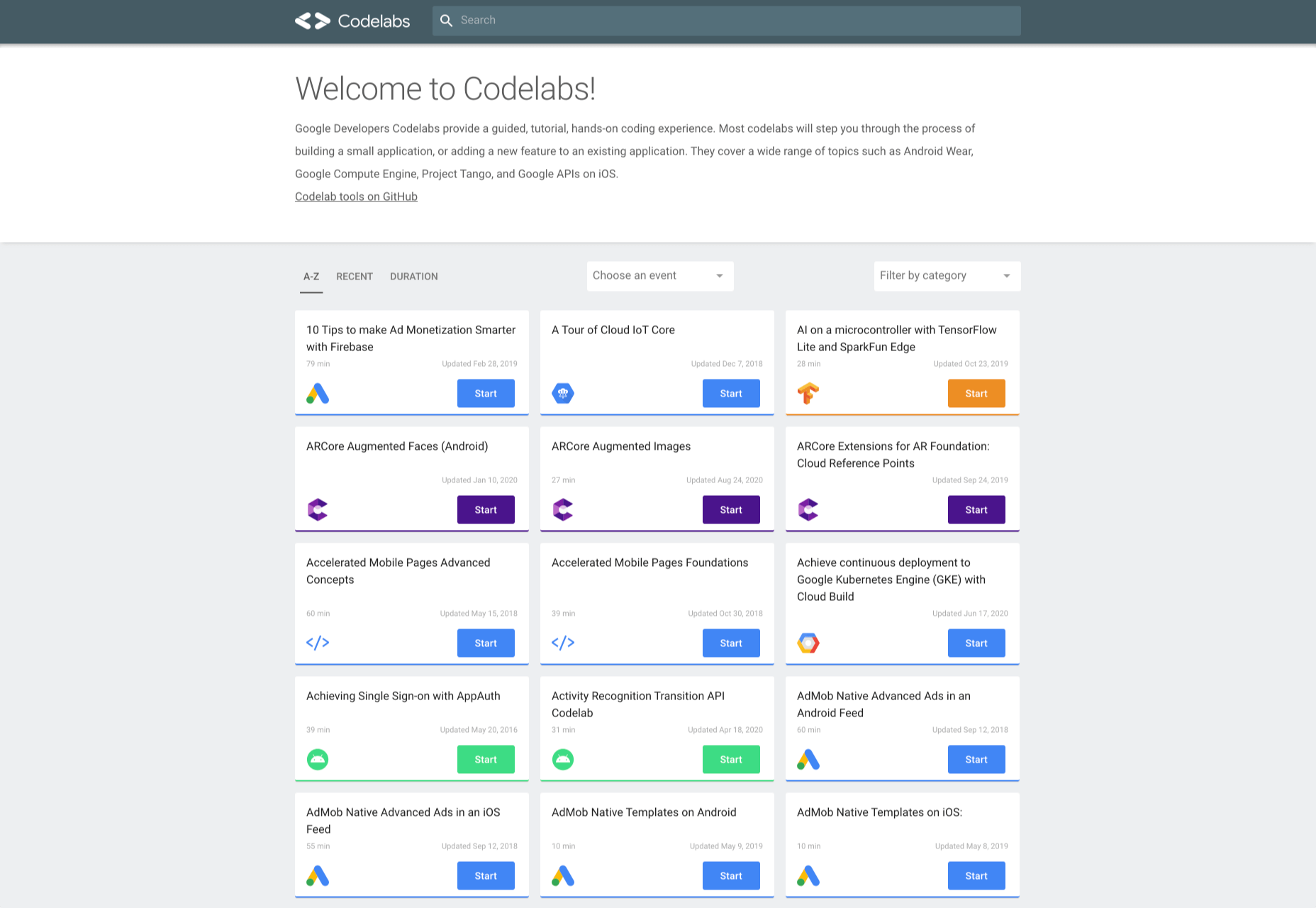The height and width of the screenshot is (908, 1316).
Task: Click the TensorFlow icon on AI microcontroller card
Action: (x=808, y=393)
